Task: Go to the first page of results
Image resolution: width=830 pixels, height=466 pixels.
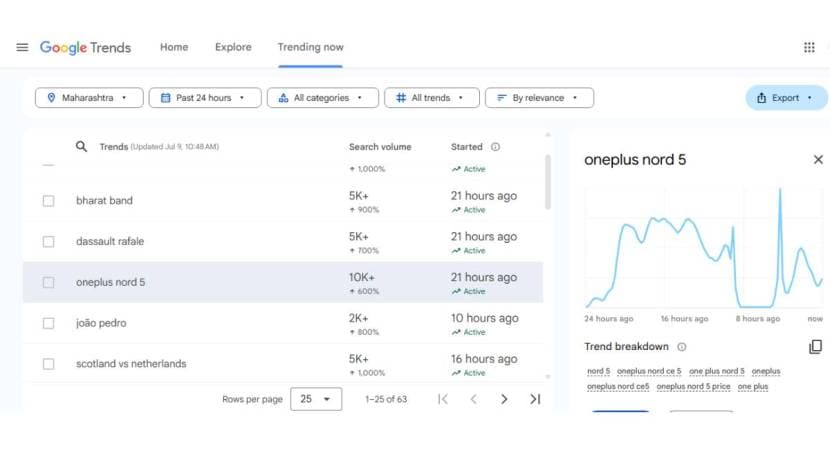Action: tap(443, 399)
